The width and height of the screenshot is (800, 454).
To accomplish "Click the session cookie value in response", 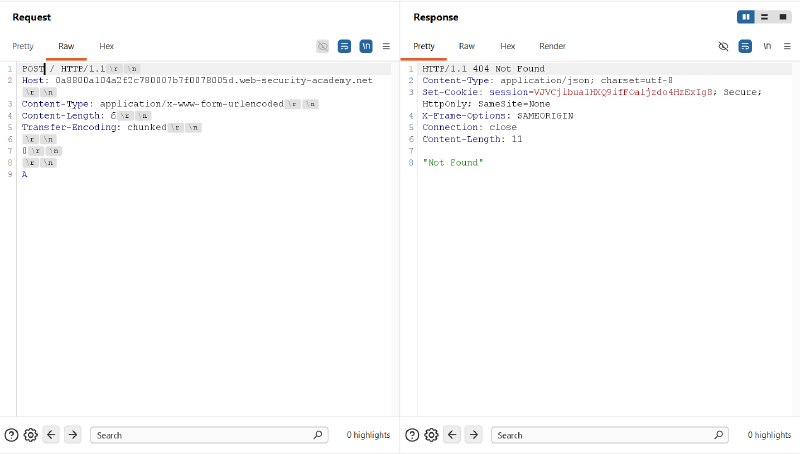I will pos(623,92).
